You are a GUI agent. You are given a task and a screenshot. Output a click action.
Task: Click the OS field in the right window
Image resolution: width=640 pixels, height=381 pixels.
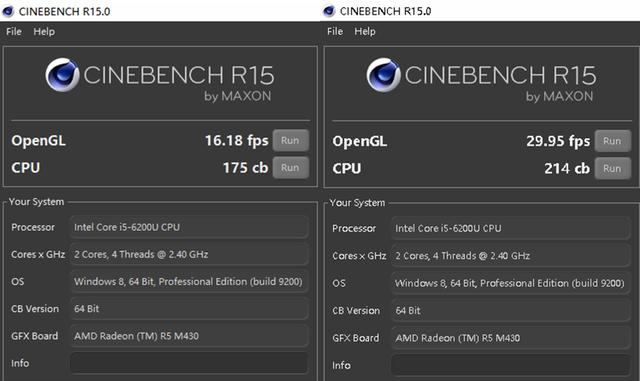click(511, 283)
